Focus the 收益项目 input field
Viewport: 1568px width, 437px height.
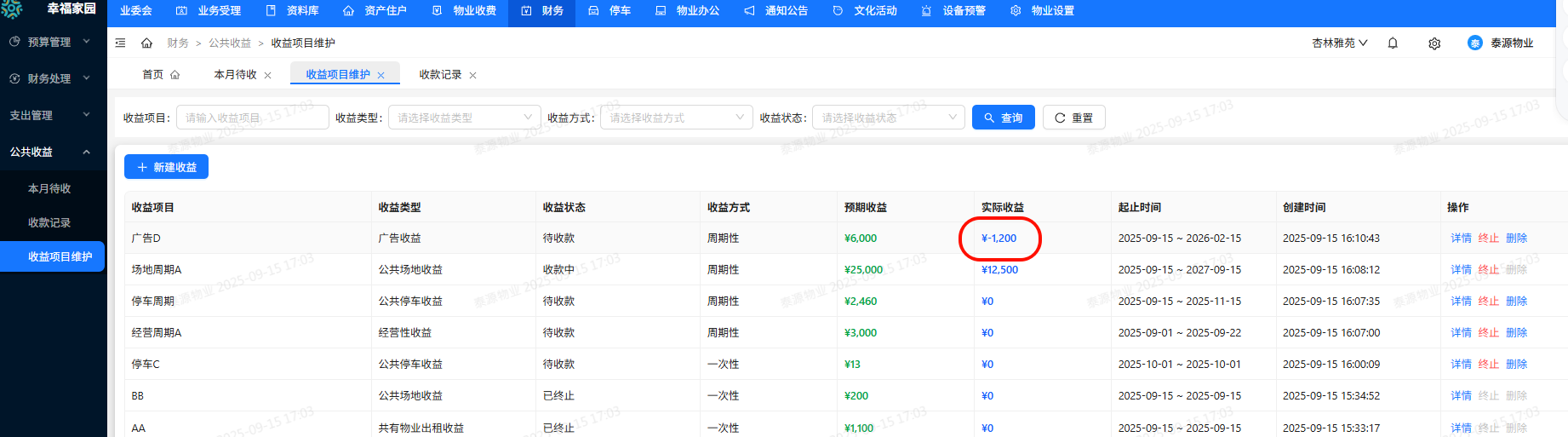(x=252, y=118)
